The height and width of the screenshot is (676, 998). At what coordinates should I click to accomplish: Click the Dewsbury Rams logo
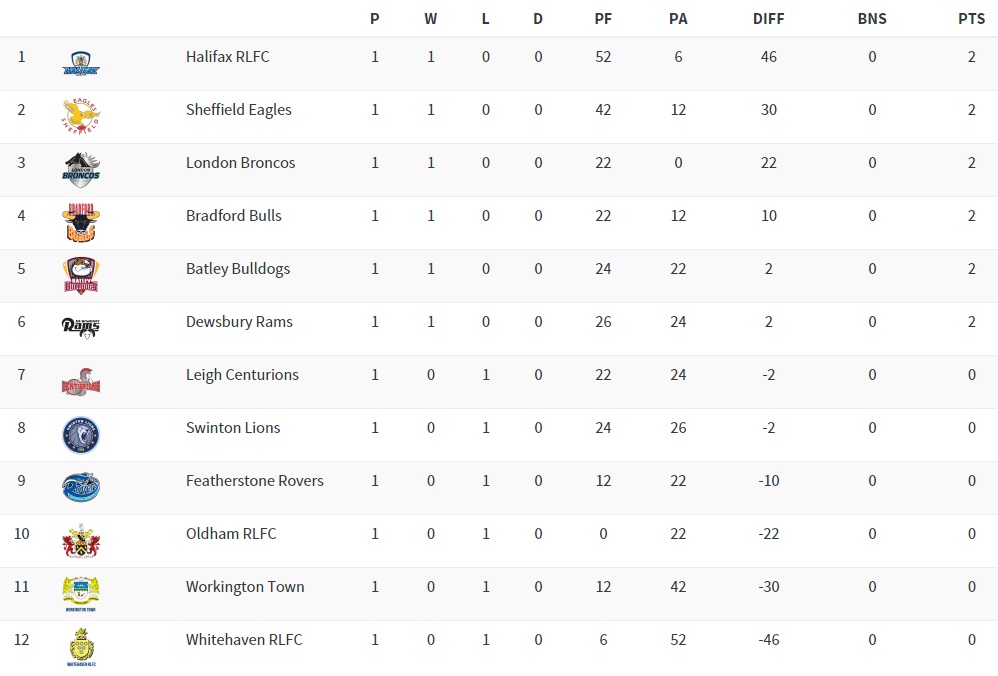81,326
